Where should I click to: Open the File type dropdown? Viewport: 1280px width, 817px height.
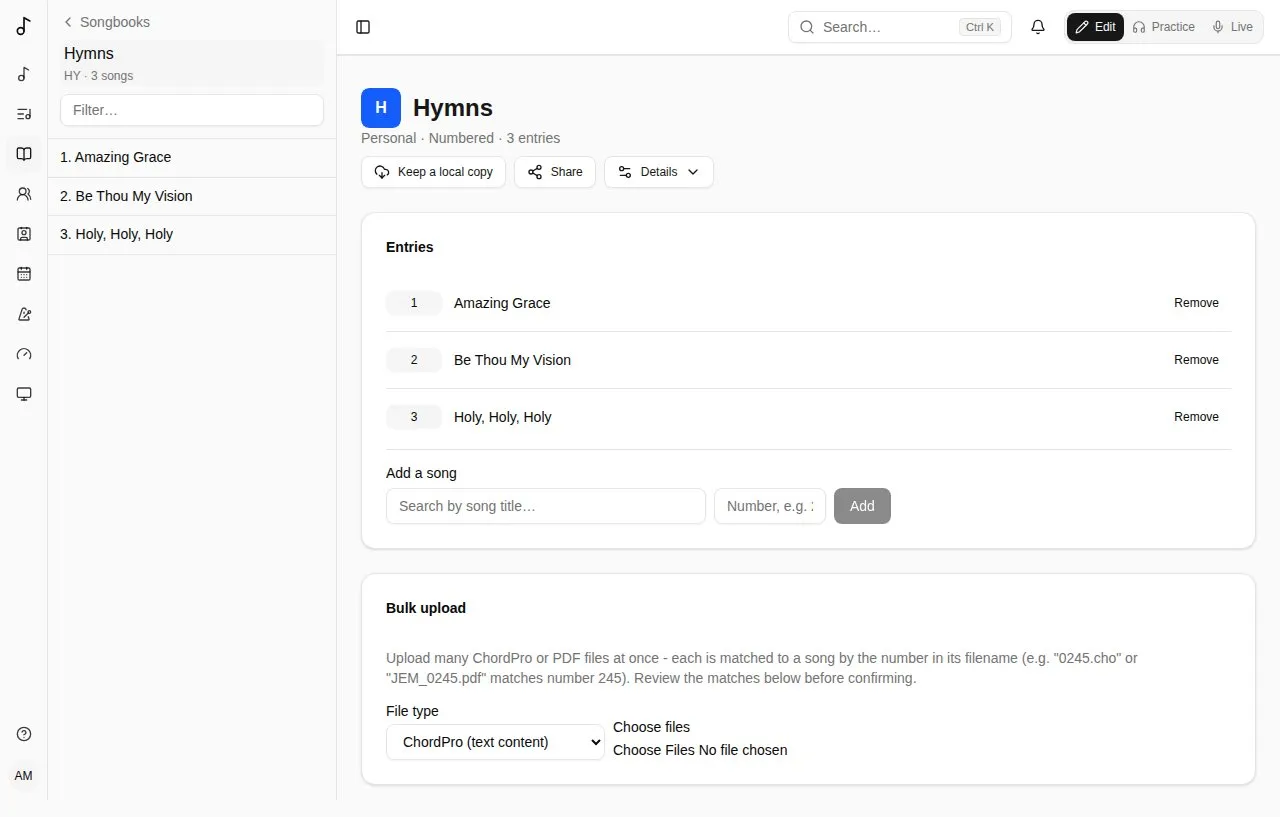[495, 742]
